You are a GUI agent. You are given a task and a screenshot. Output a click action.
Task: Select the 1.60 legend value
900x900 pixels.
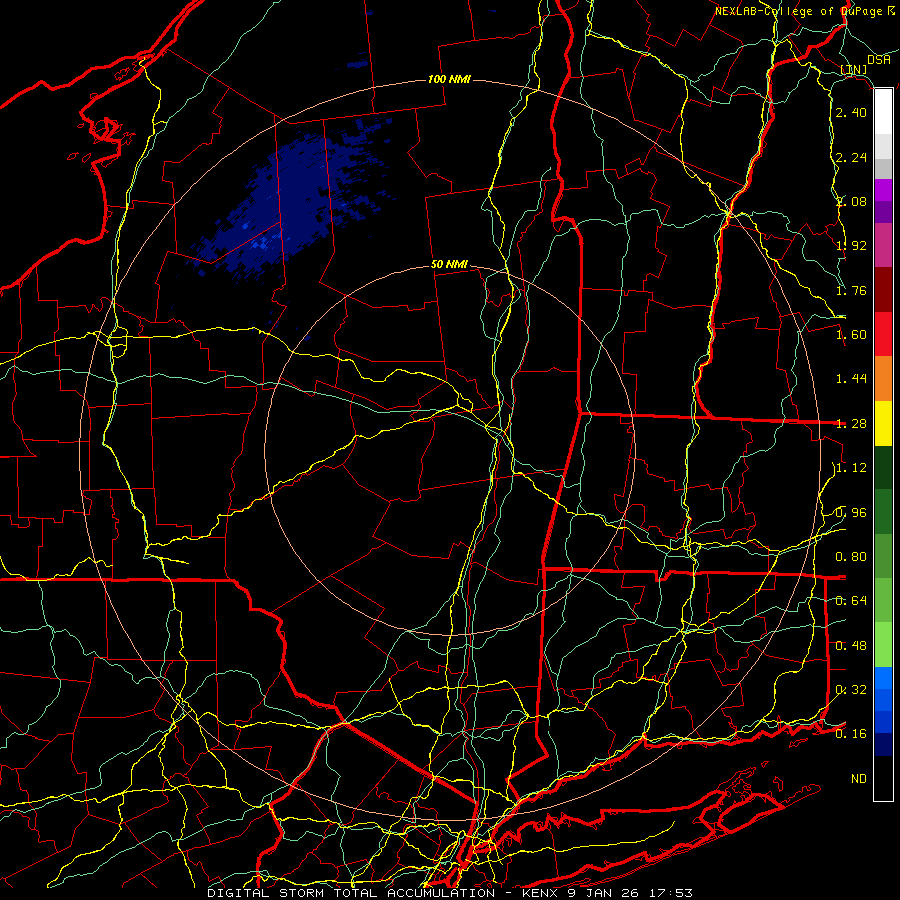[x=851, y=335]
